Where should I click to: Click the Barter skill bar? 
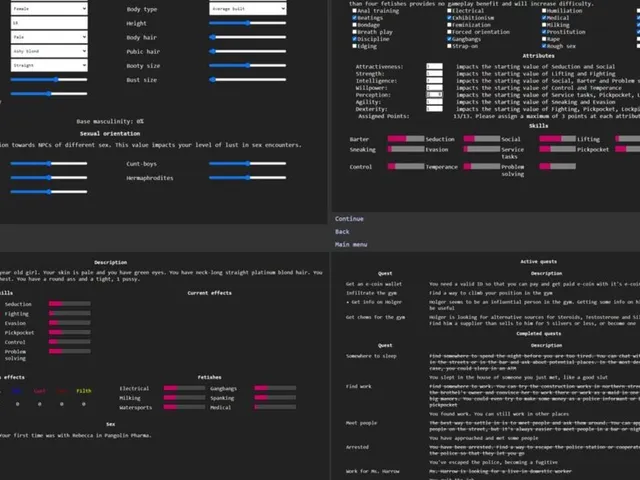[x=406, y=139]
